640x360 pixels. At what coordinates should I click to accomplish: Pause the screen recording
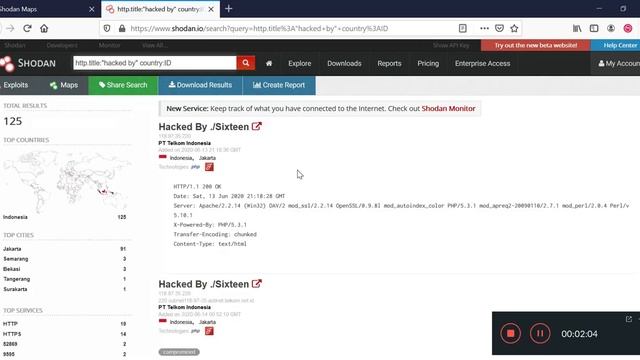540,333
